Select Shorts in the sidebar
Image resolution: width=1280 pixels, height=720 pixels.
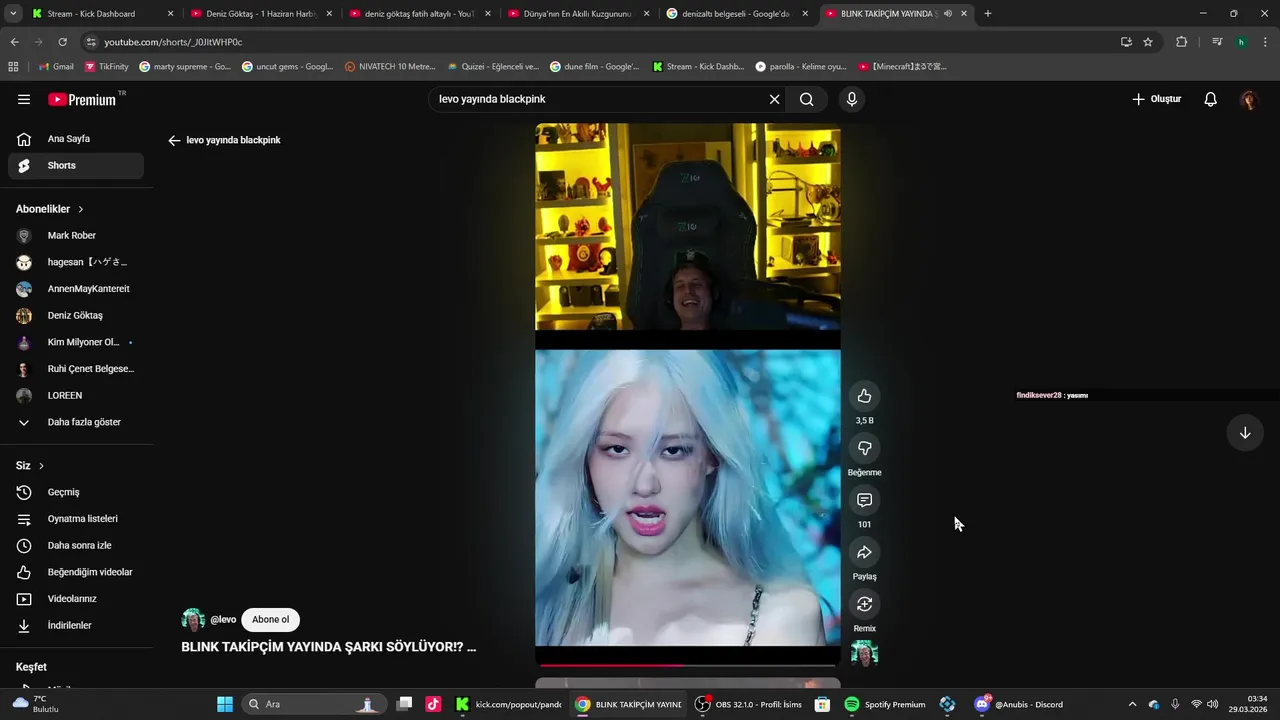coord(76,166)
